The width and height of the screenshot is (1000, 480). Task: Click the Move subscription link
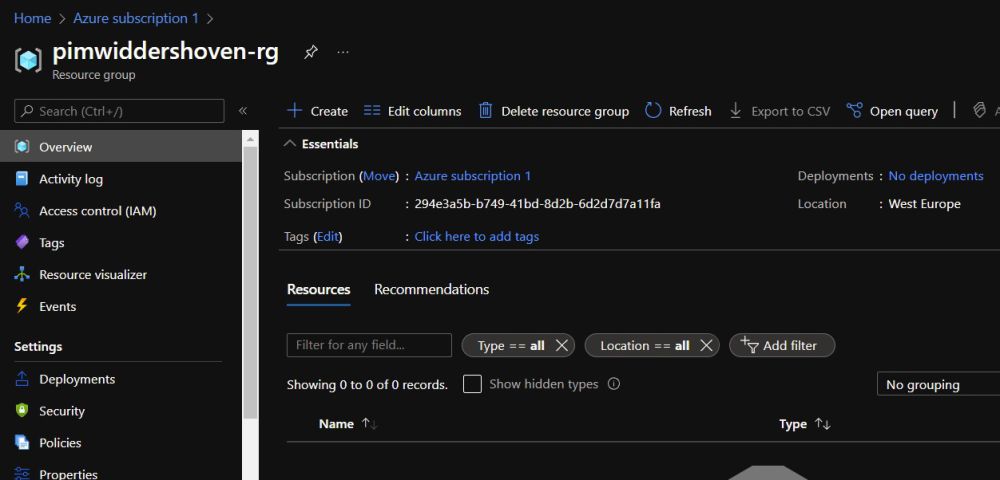click(381, 176)
